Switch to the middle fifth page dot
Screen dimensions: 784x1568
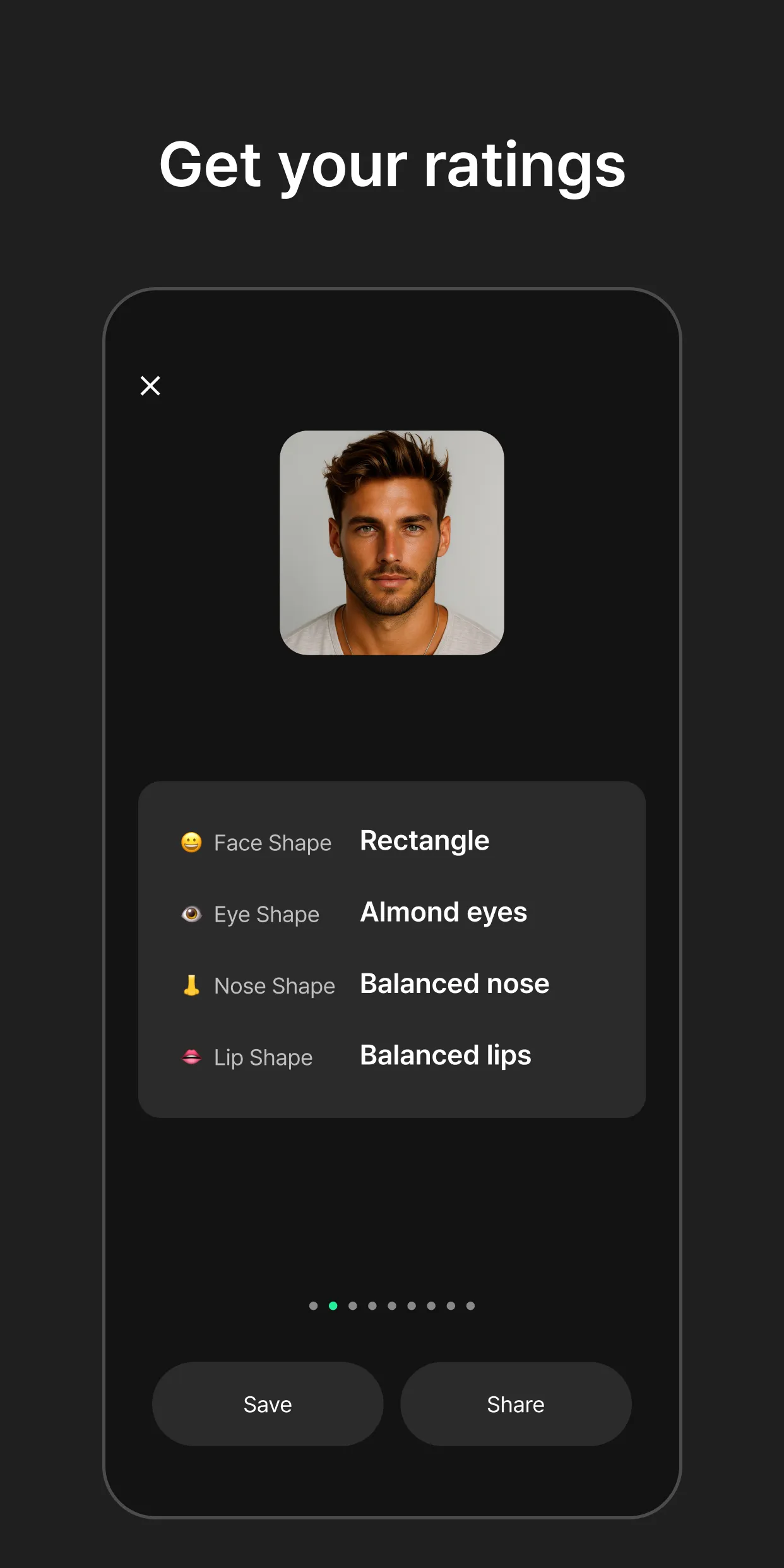coord(392,1305)
